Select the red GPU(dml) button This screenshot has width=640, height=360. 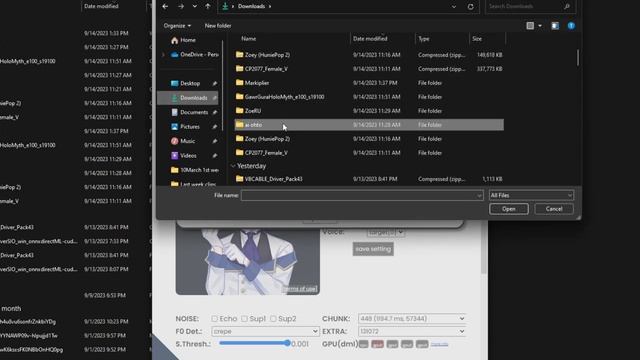[378, 344]
